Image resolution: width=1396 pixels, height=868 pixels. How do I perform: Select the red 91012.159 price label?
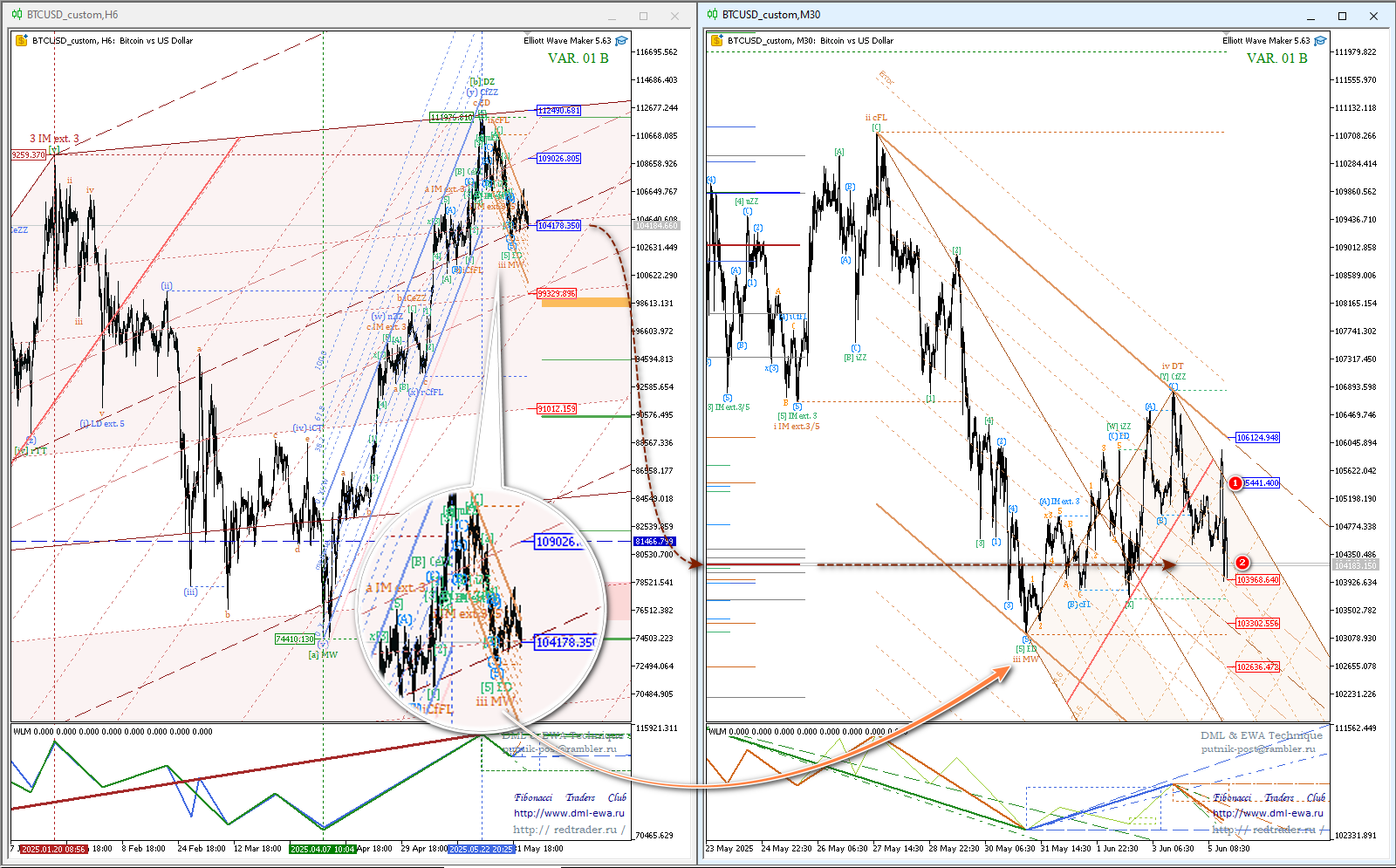pyautogui.click(x=557, y=409)
